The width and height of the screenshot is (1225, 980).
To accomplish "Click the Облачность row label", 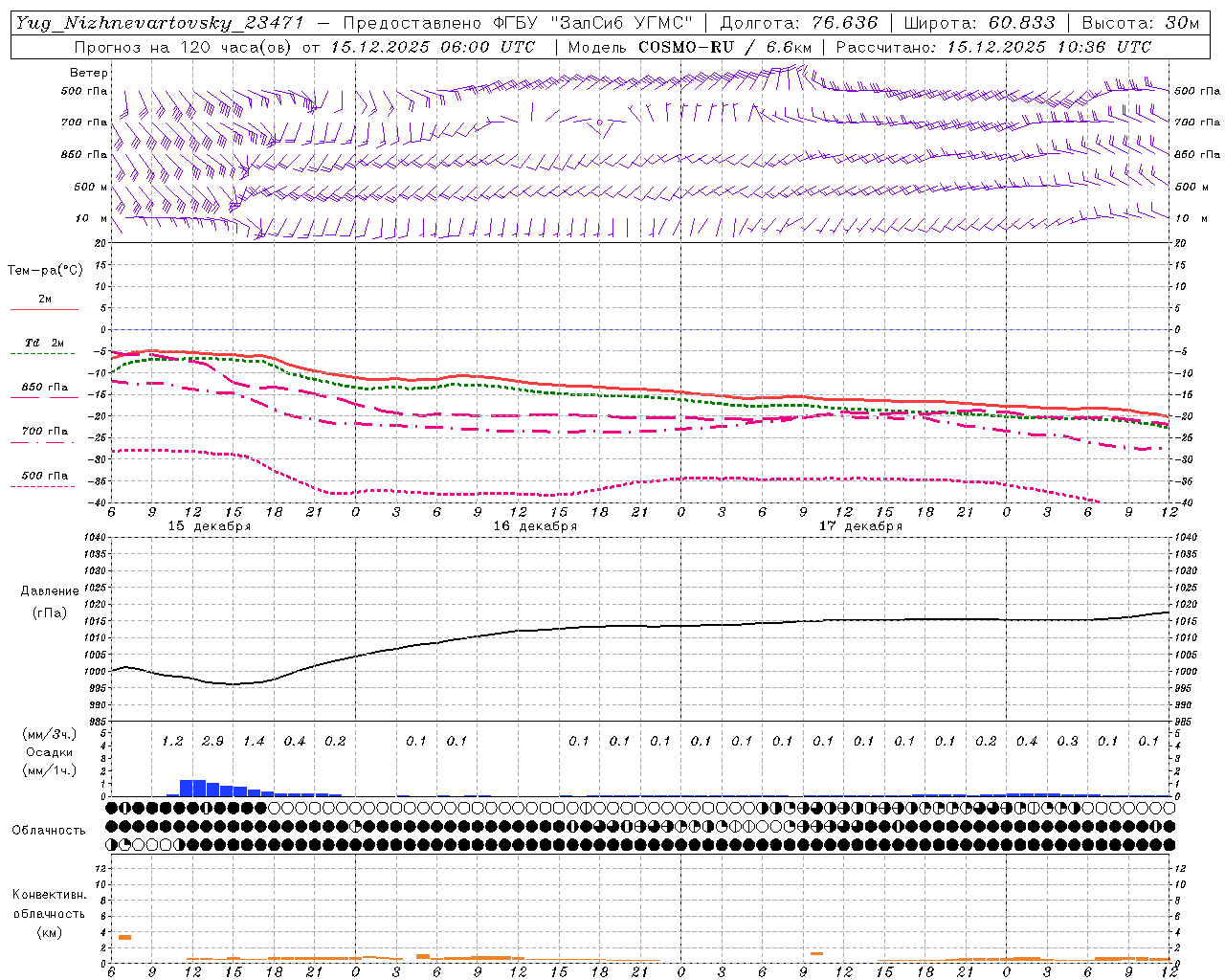I will click(x=48, y=830).
